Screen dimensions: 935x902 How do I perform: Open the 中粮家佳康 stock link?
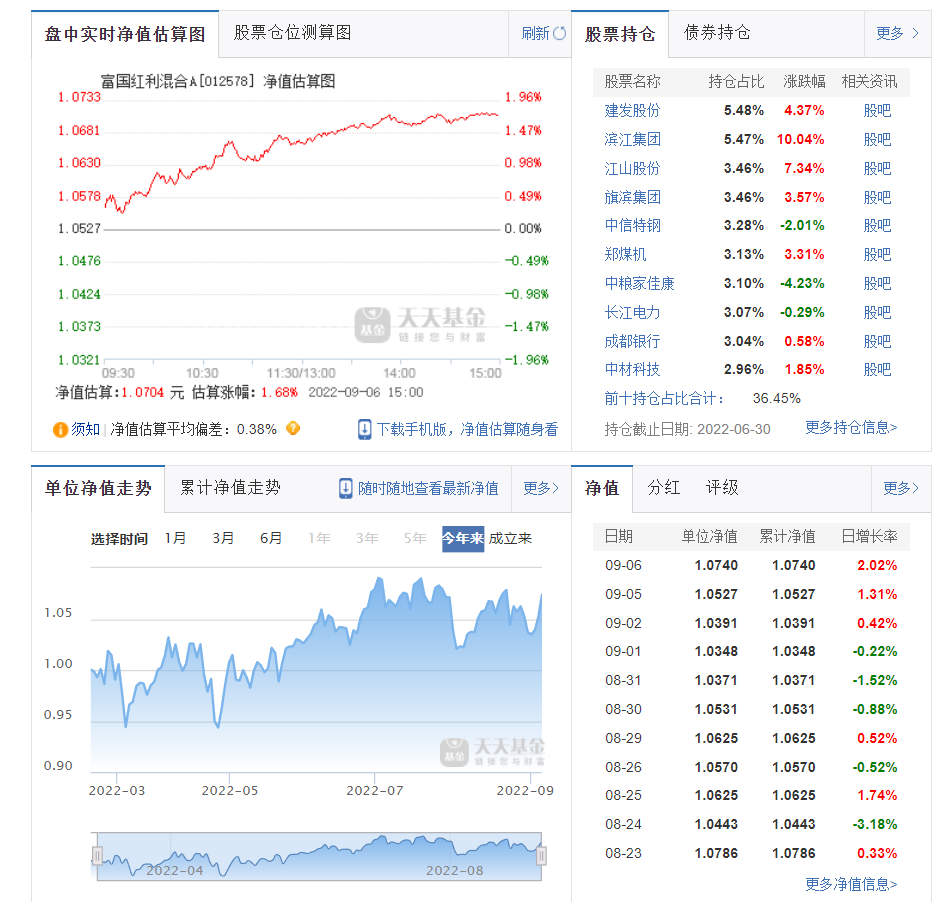(639, 283)
